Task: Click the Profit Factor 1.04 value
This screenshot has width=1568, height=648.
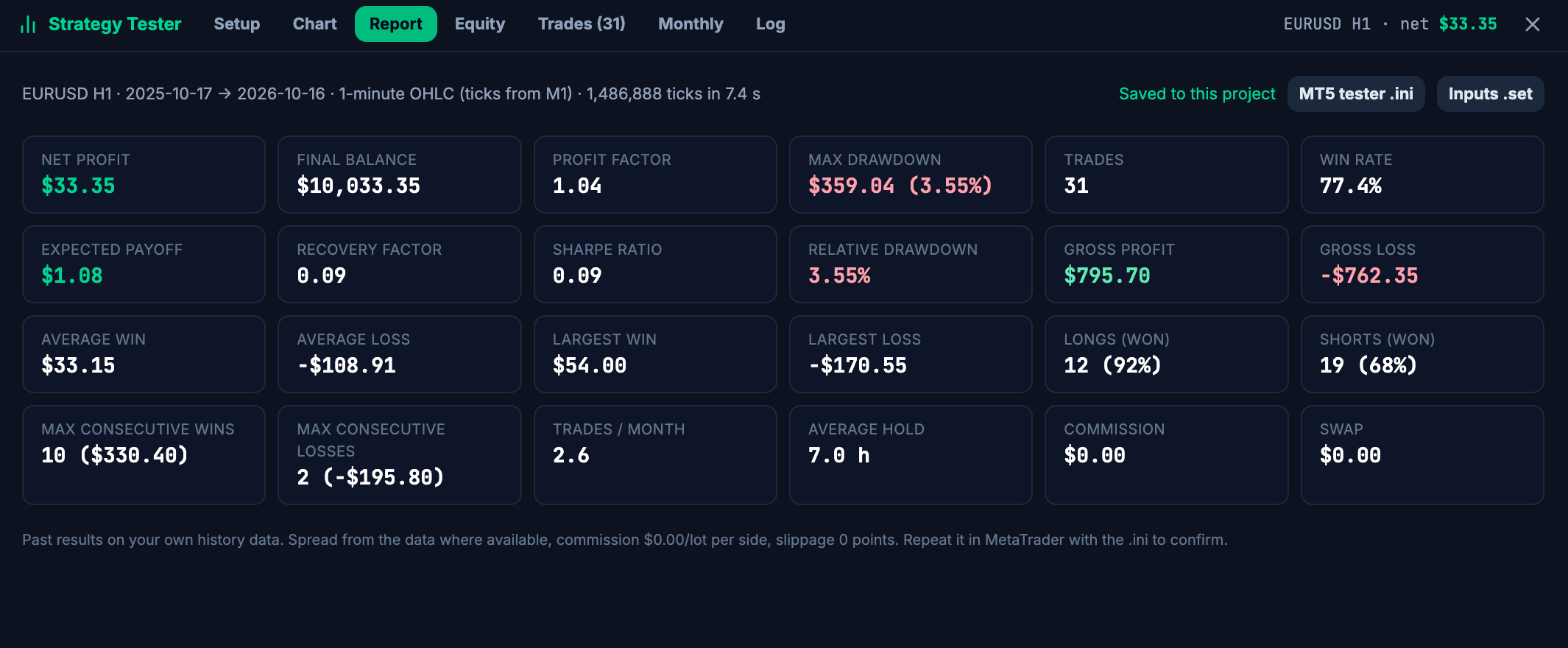Action: pos(577,186)
